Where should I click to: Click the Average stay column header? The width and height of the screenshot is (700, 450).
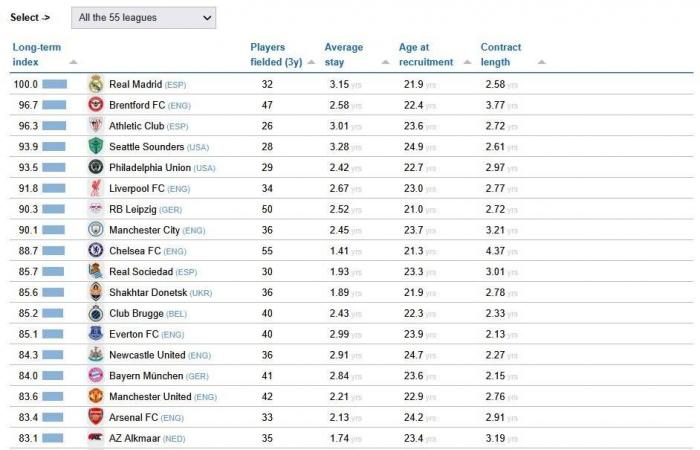[343, 55]
